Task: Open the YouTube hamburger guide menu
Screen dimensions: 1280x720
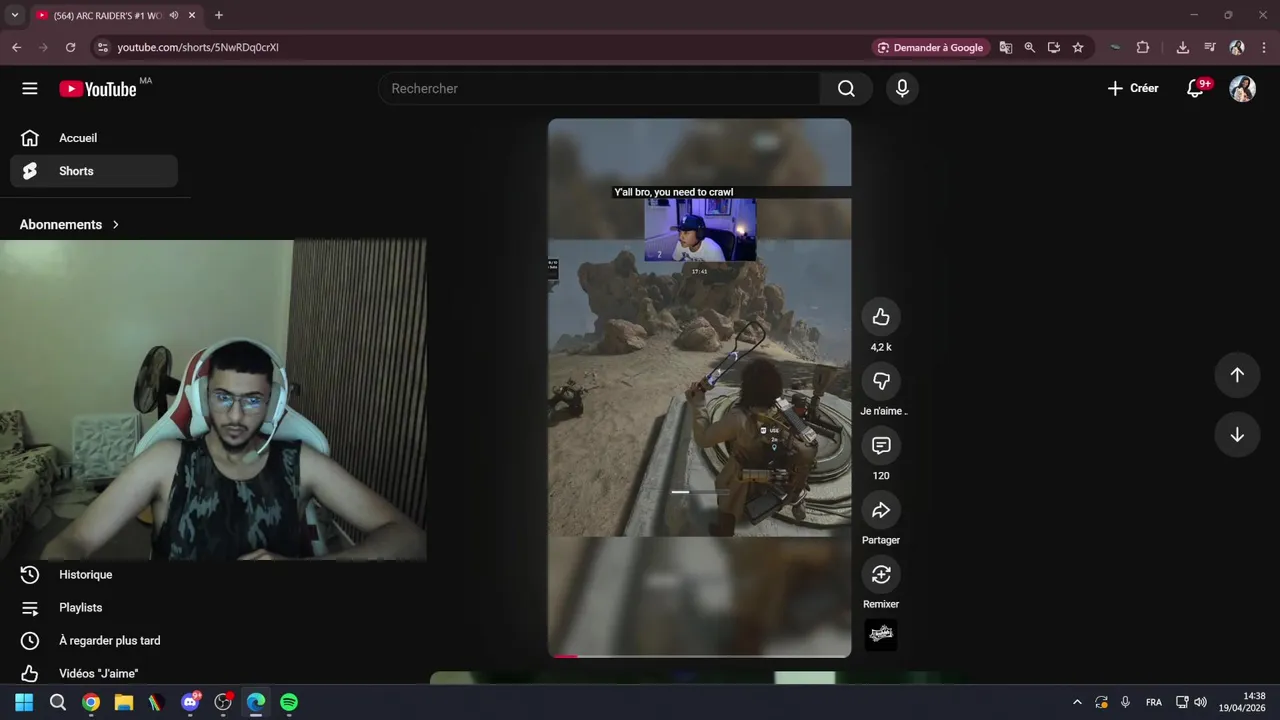Action: pyautogui.click(x=30, y=88)
